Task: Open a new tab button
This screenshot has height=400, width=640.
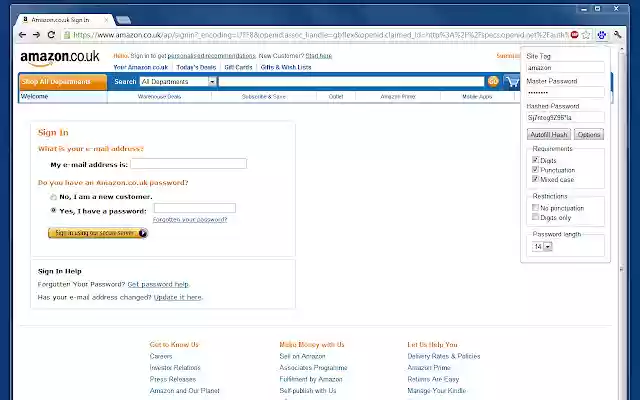Action: 123,20
